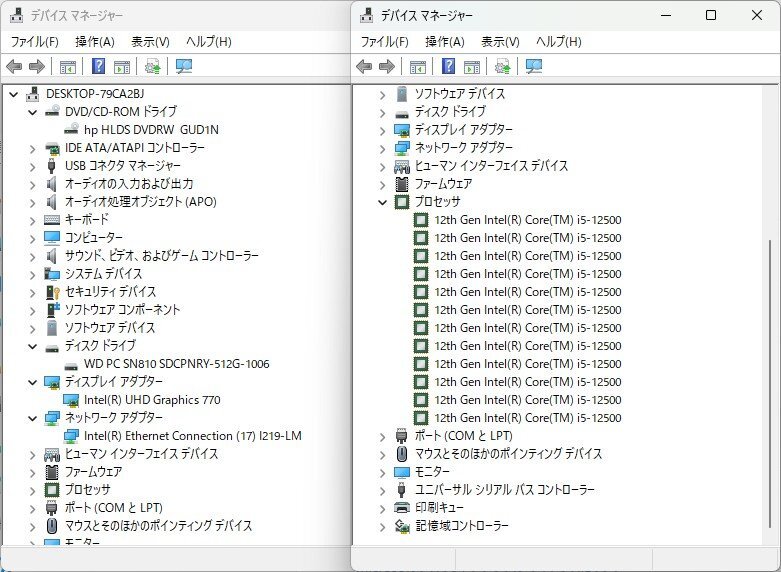Collapse ディスプレイ アダプター in left window

coord(32,382)
